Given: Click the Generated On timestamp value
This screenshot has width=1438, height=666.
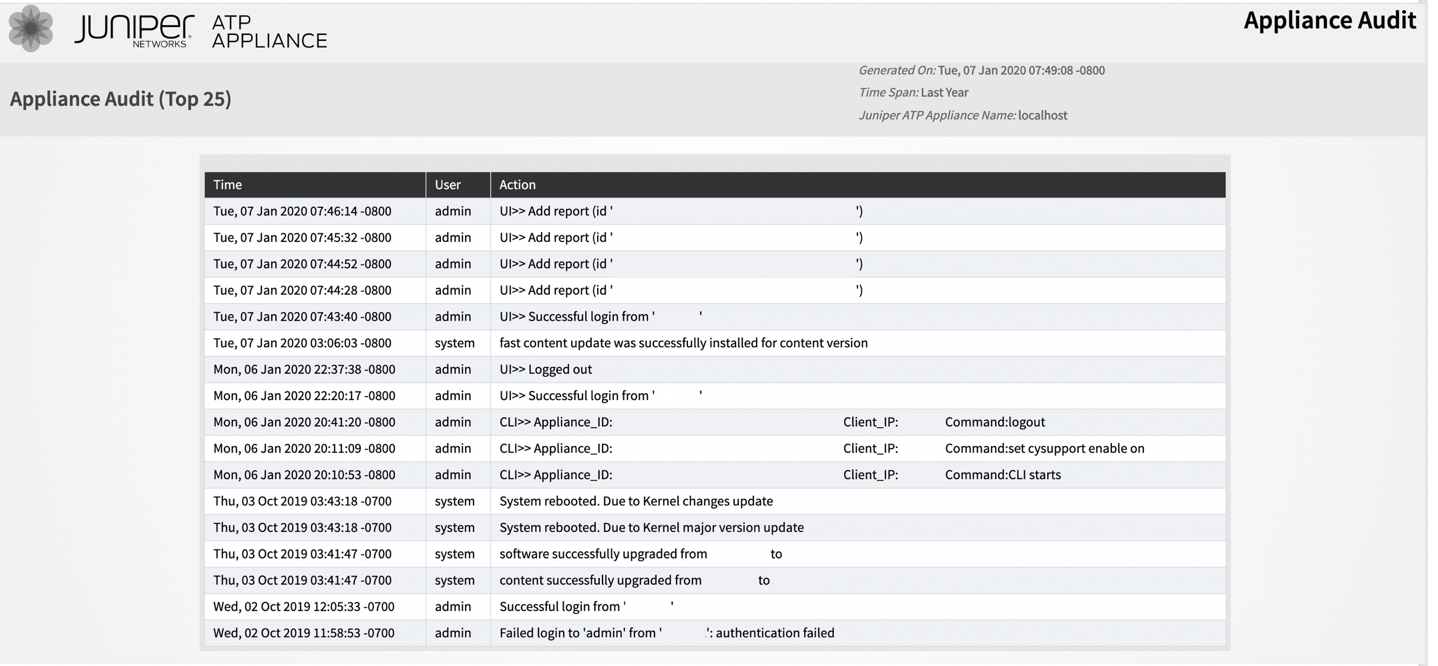Looking at the screenshot, I should click(1021, 70).
